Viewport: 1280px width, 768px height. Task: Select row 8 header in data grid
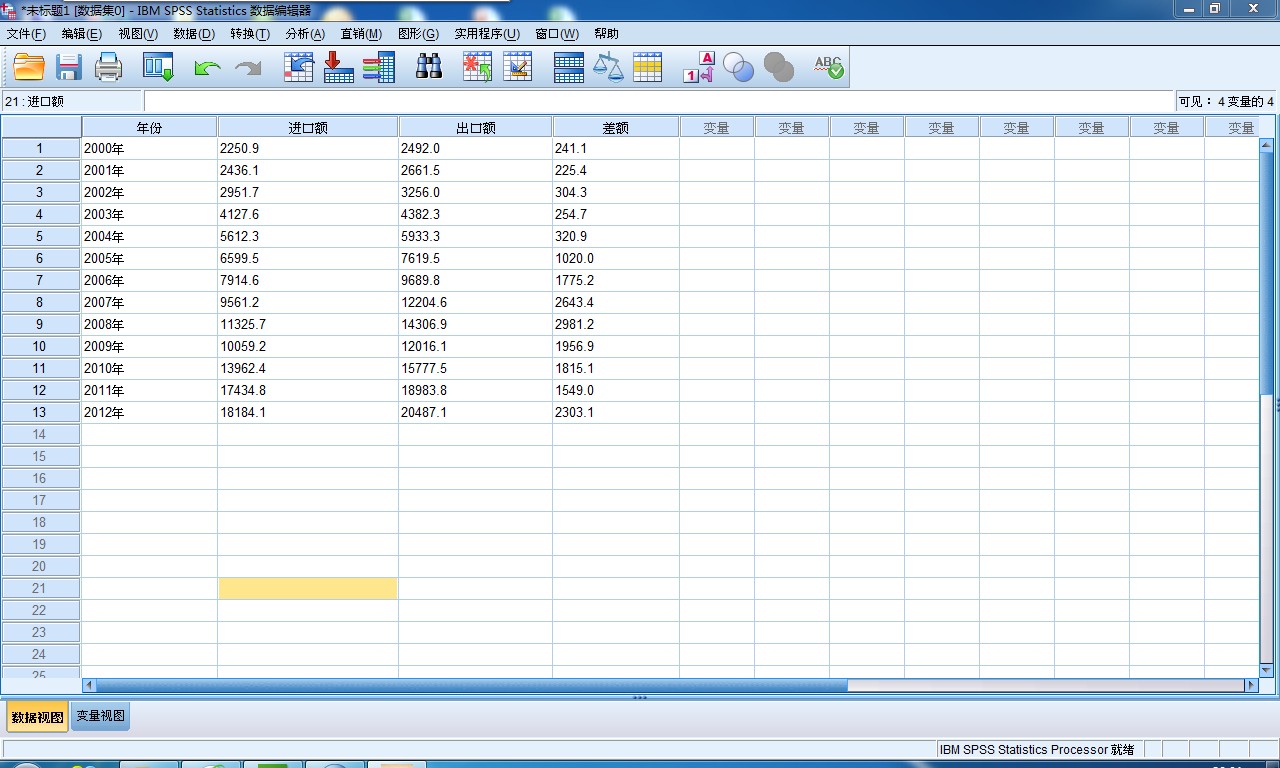pos(40,302)
